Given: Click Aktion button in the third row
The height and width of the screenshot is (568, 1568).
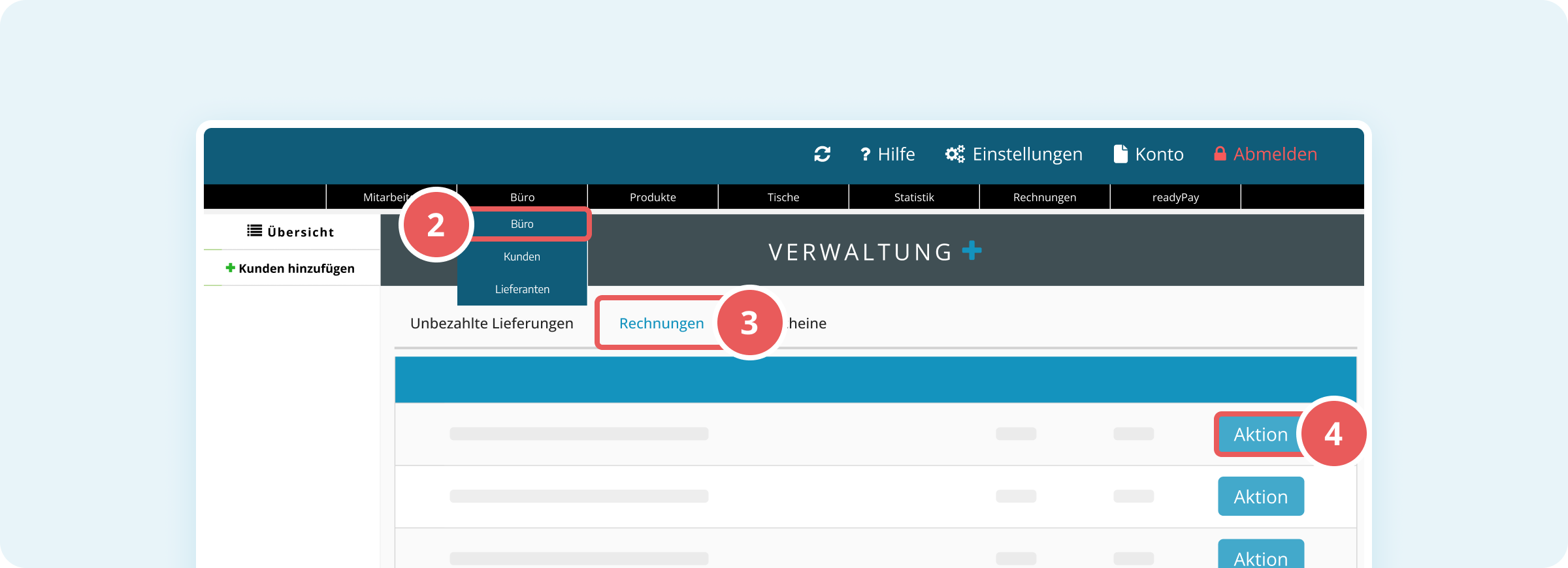Looking at the screenshot, I should click(1261, 555).
